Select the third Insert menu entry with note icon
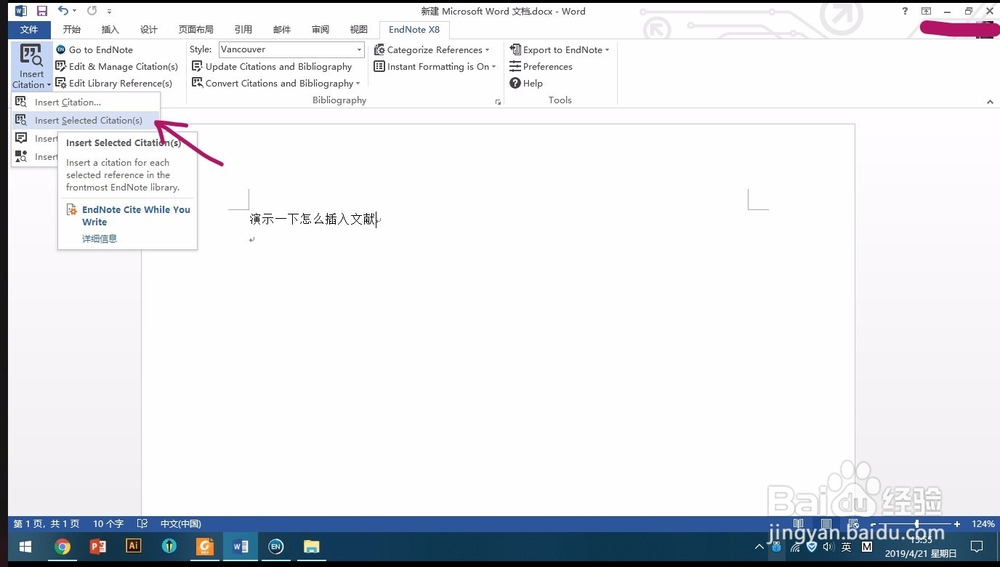Viewport: 1000px width, 567px height. [x=35, y=138]
